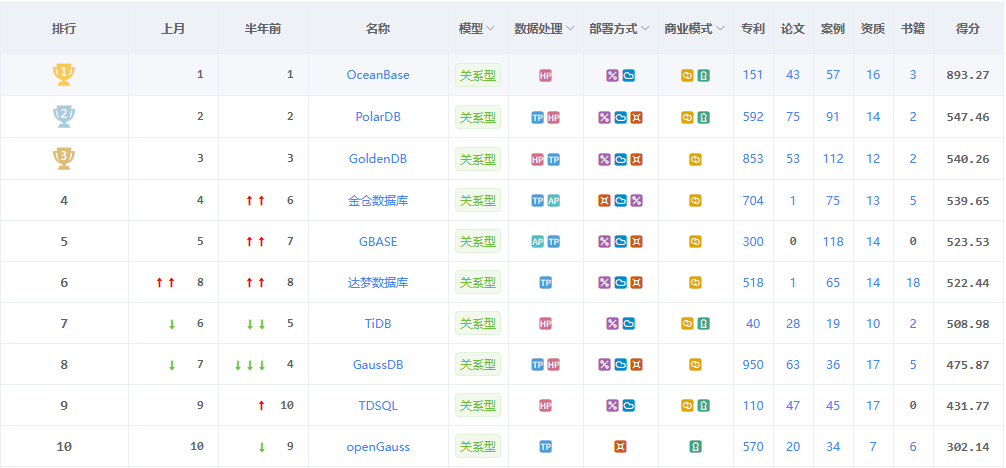Viewport: 1006px width, 468px height.
Task: Click the 关系型 tag in the openGauss row
Action: 478,447
